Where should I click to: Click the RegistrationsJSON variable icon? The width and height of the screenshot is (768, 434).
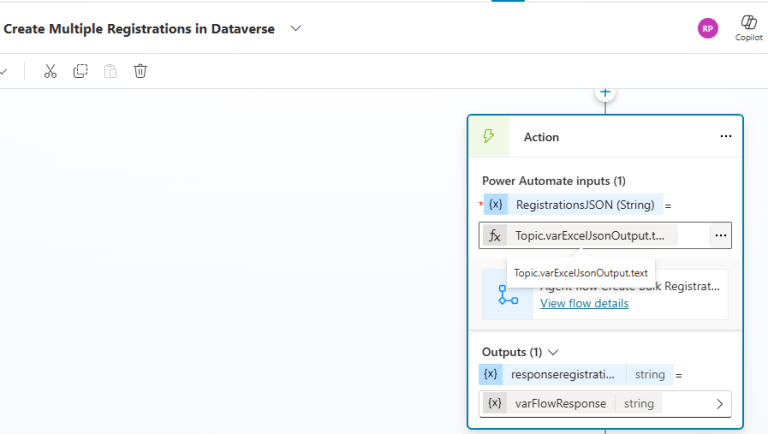click(x=495, y=205)
